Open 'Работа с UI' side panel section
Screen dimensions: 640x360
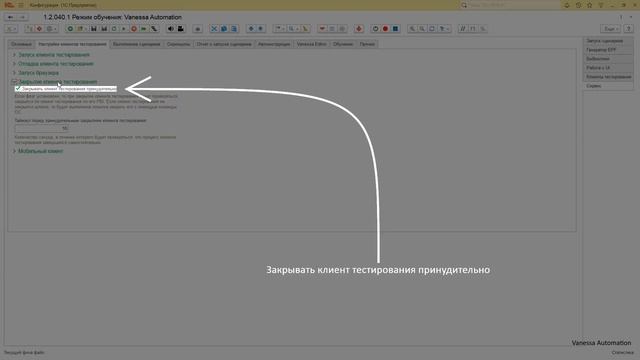(608, 68)
